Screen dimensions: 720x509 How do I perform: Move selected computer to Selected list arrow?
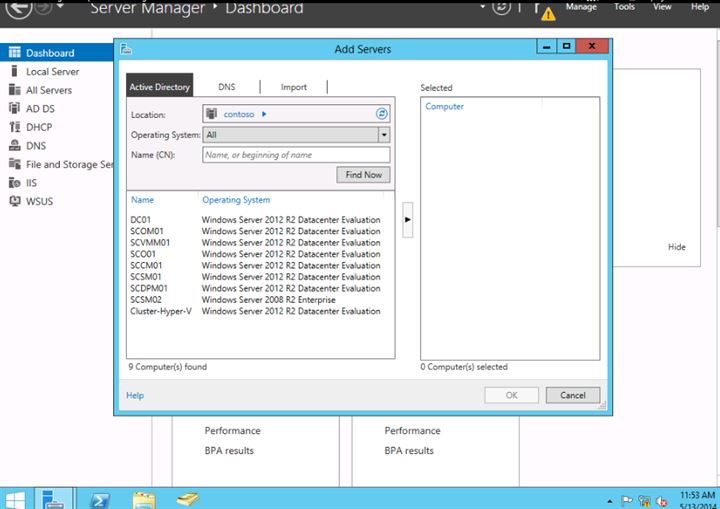pos(407,220)
